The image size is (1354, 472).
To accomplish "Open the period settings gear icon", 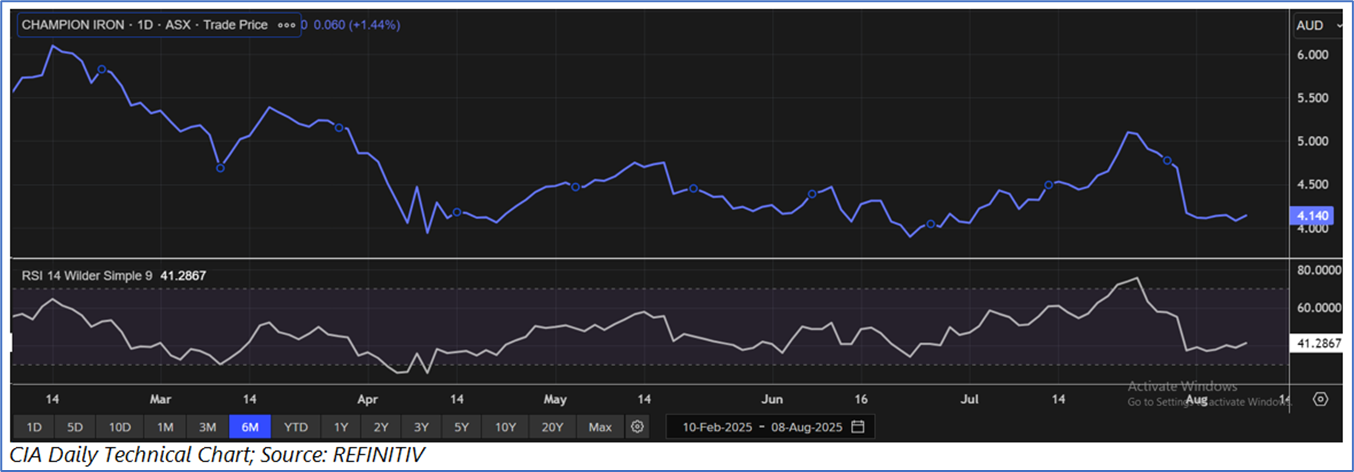I will click(637, 427).
